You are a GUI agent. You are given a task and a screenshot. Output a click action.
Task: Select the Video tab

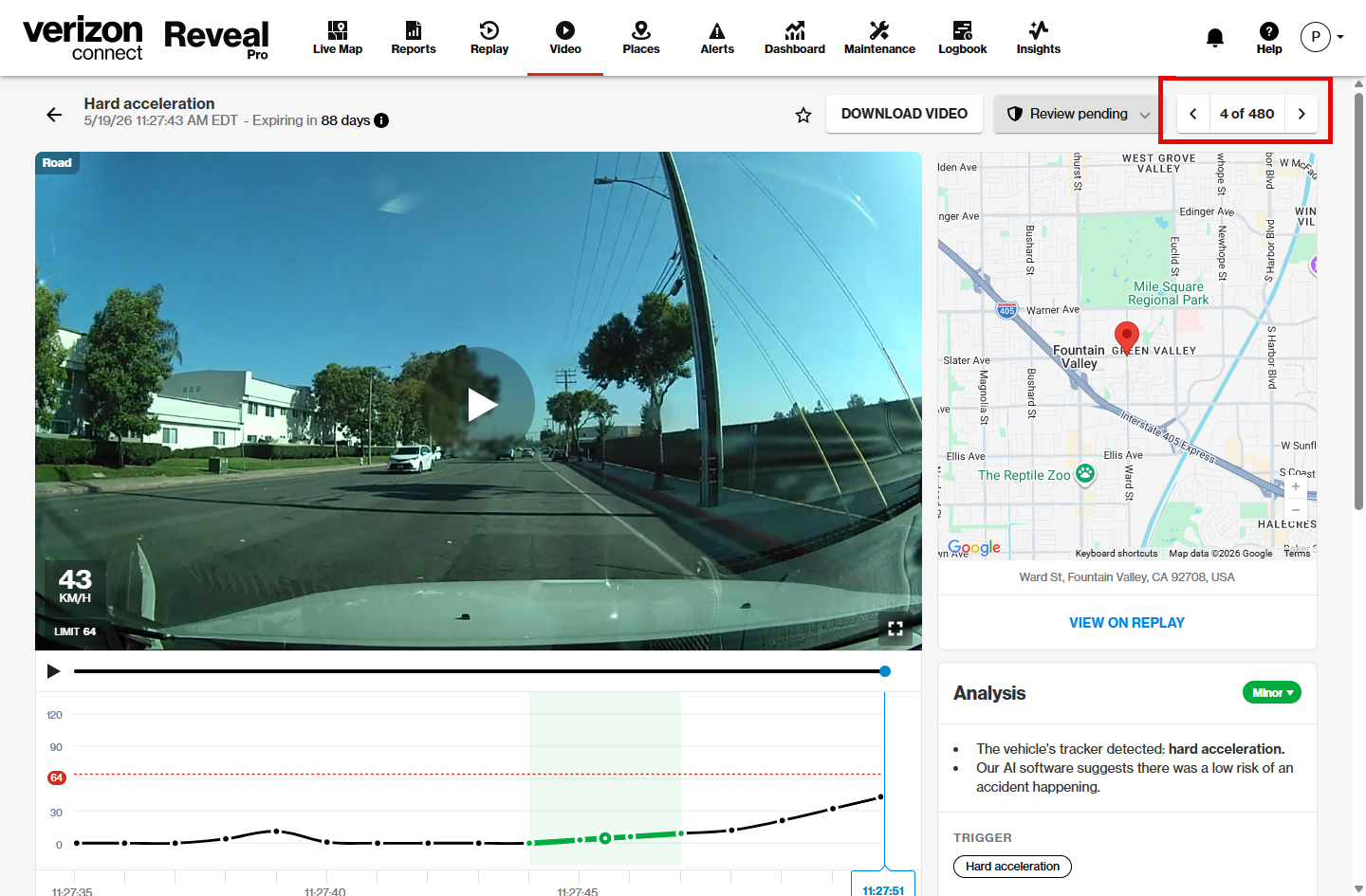[x=565, y=38]
